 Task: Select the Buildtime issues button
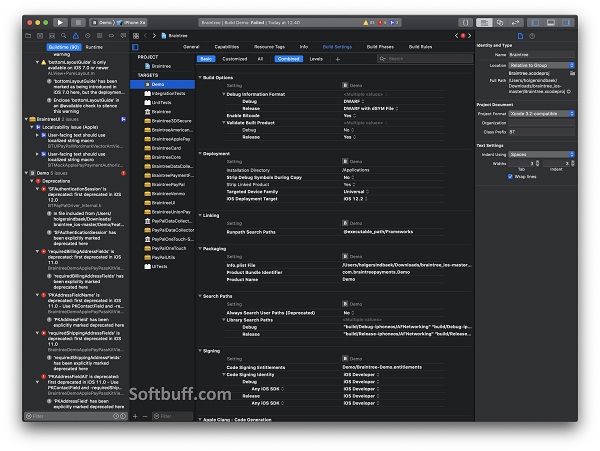[64, 47]
